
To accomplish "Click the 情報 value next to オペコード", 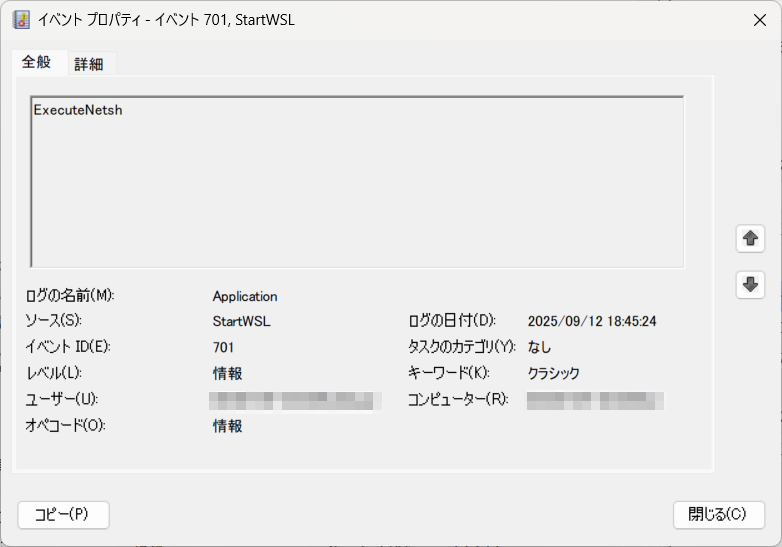I will coord(227,426).
